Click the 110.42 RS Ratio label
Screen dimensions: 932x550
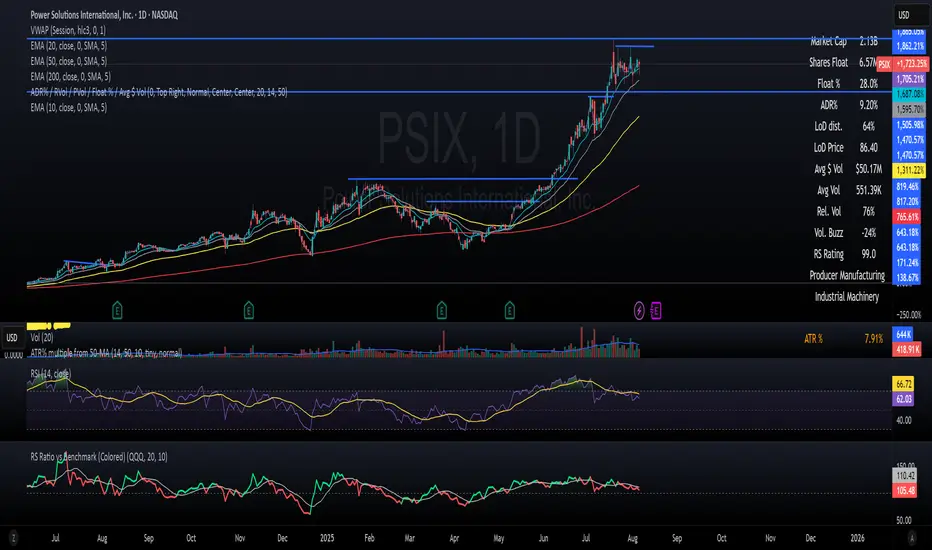tap(905, 476)
